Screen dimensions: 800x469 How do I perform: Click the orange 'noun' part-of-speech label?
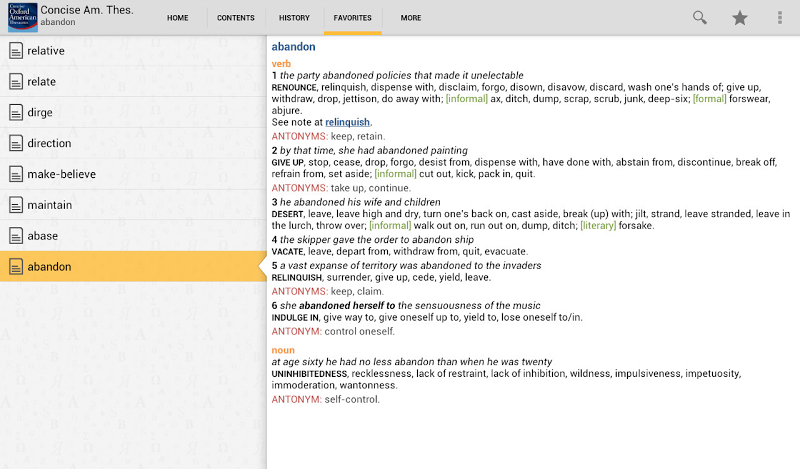pyautogui.click(x=283, y=350)
